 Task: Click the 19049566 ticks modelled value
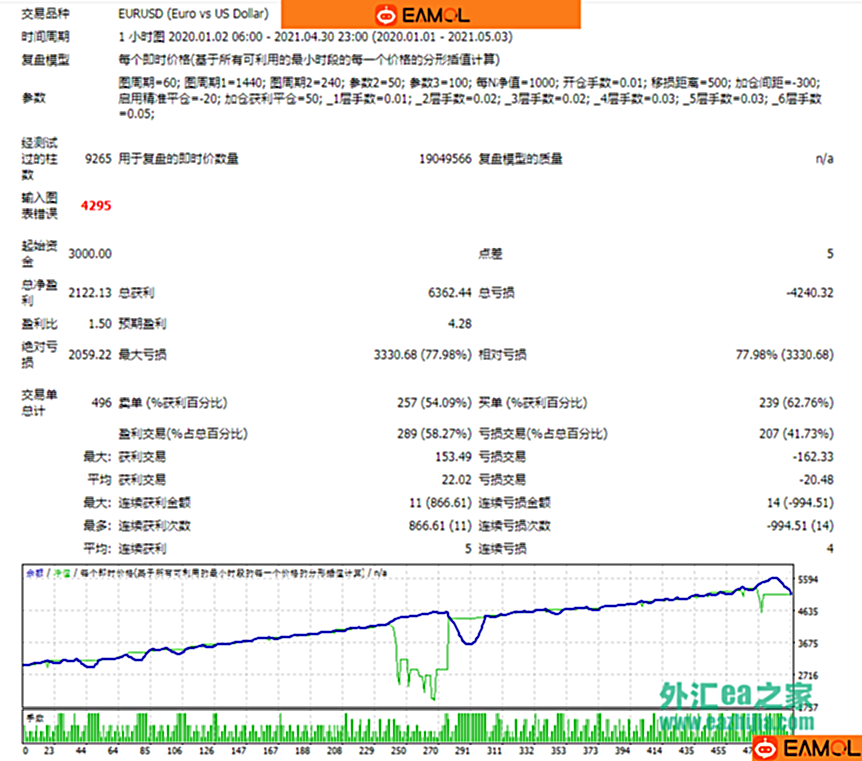[x=445, y=158]
